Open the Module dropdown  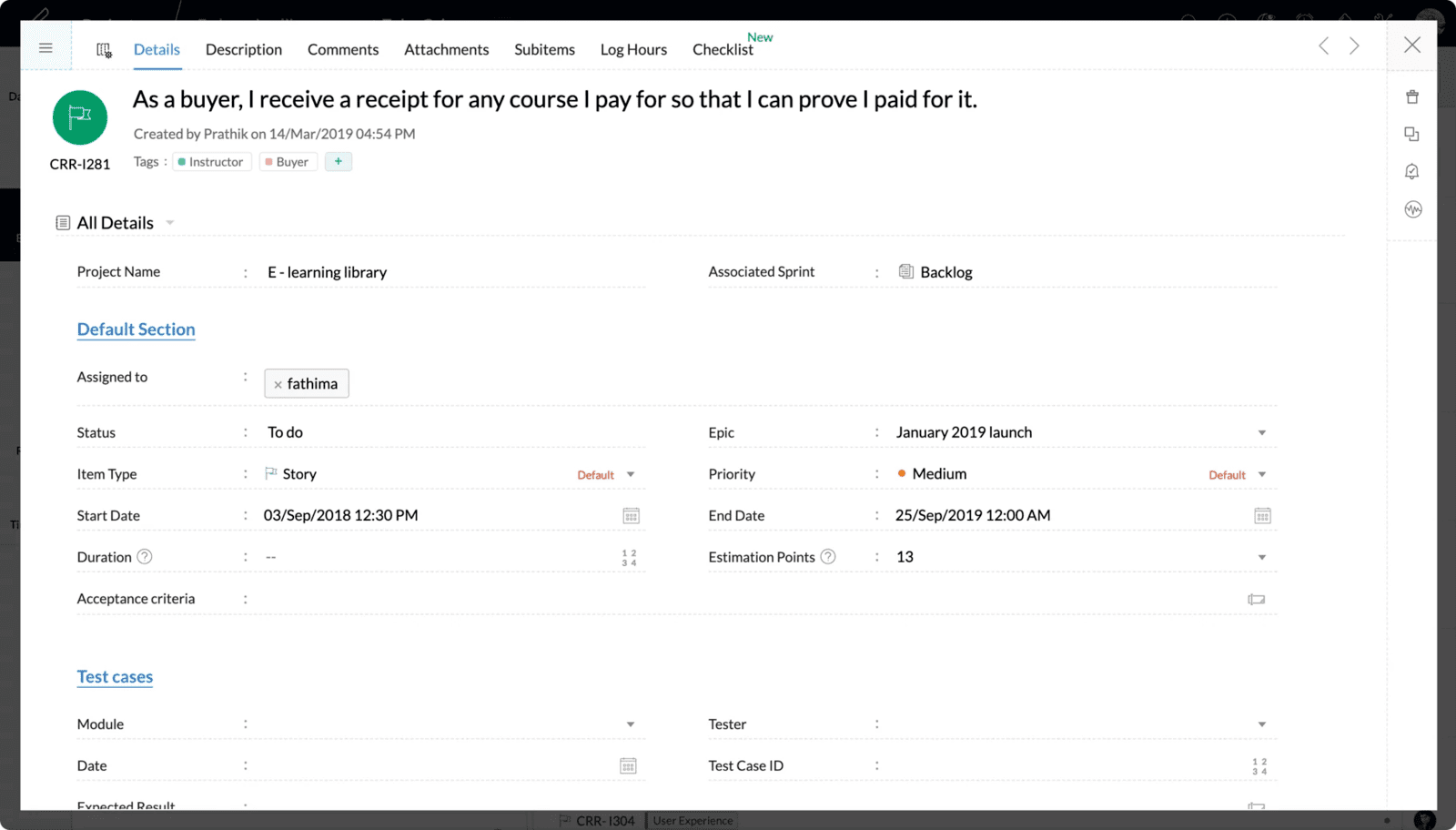pos(631,725)
